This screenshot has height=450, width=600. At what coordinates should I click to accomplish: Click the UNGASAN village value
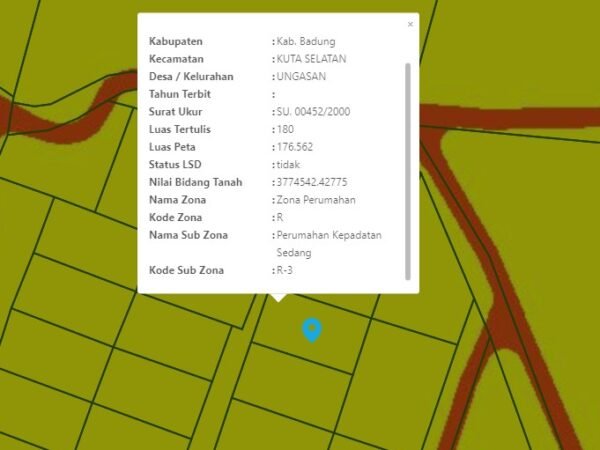pos(301,76)
